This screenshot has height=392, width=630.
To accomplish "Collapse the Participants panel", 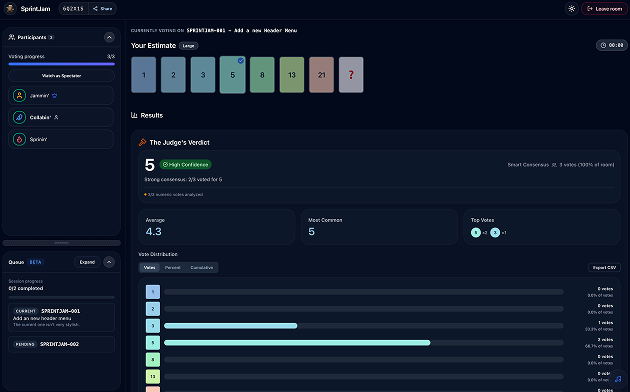I will tap(109, 37).
